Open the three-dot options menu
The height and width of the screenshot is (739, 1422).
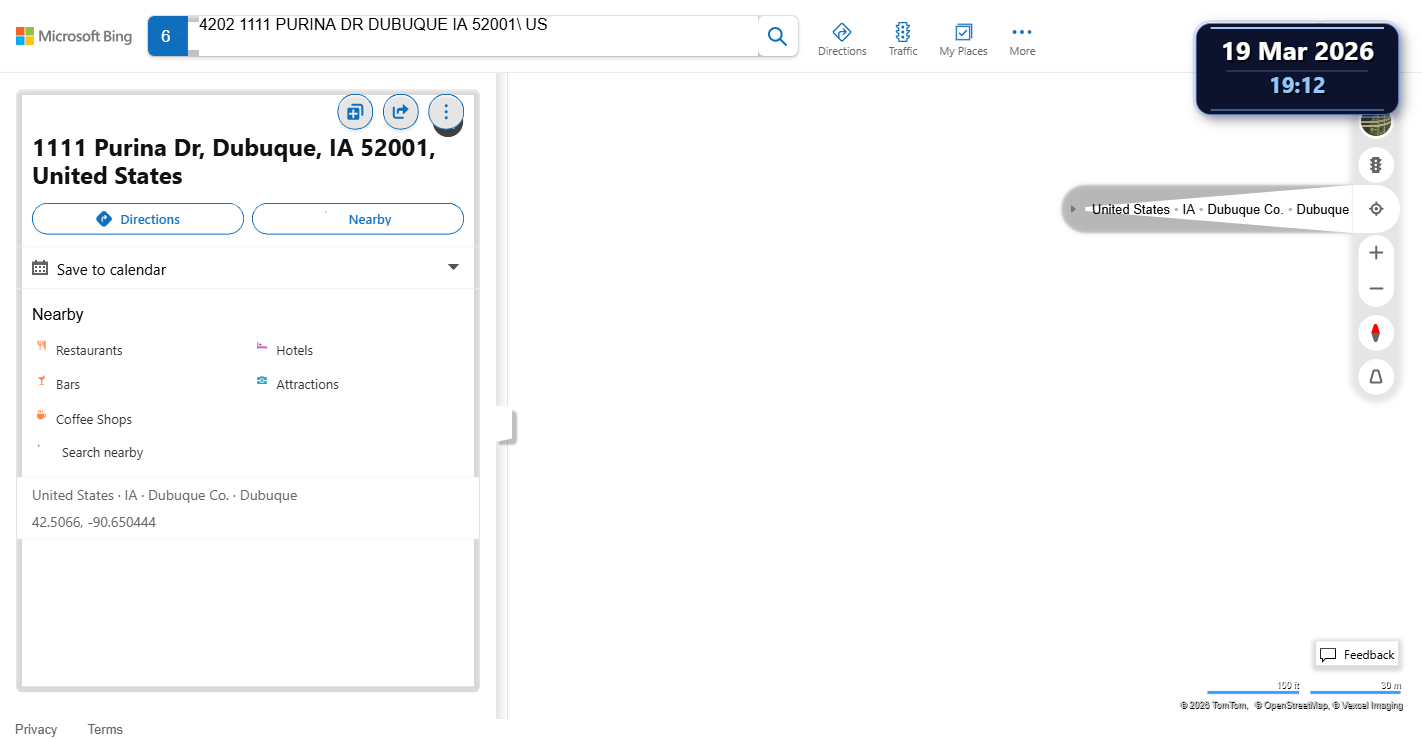(446, 112)
